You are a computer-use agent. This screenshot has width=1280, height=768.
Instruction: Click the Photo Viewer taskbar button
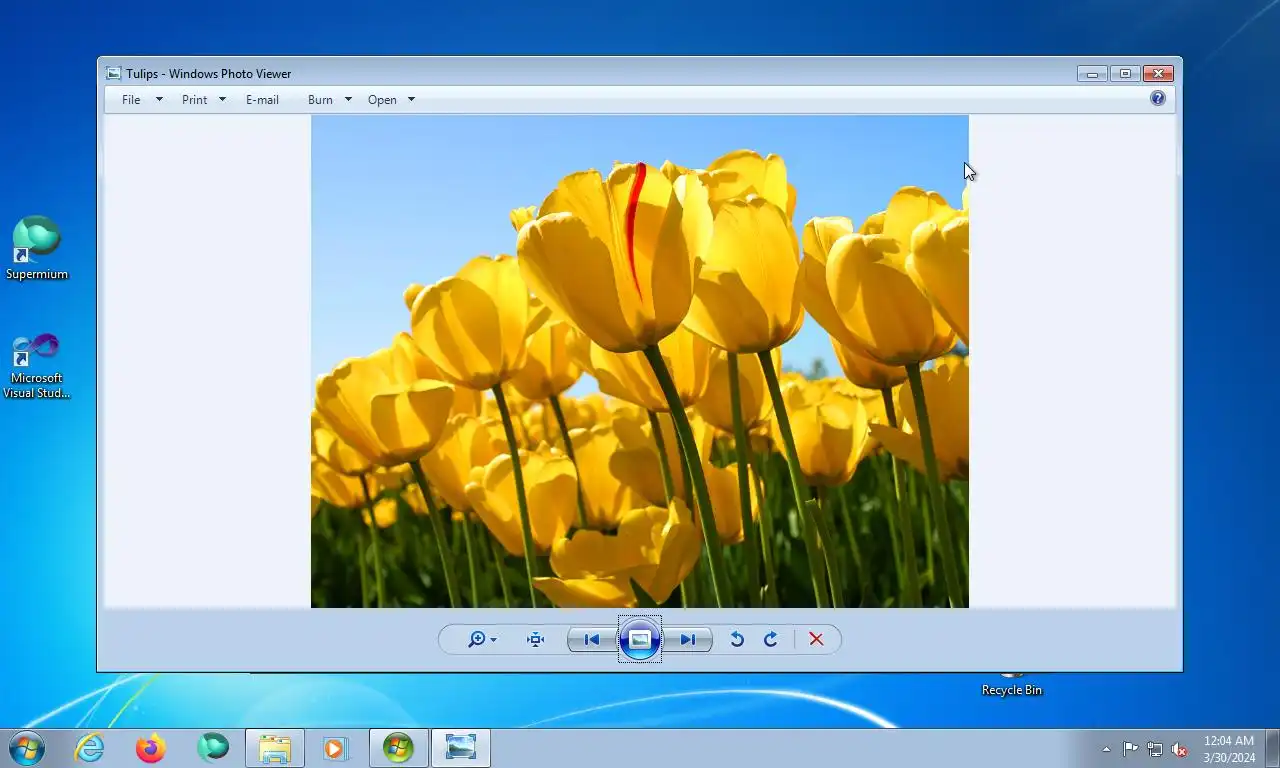460,748
